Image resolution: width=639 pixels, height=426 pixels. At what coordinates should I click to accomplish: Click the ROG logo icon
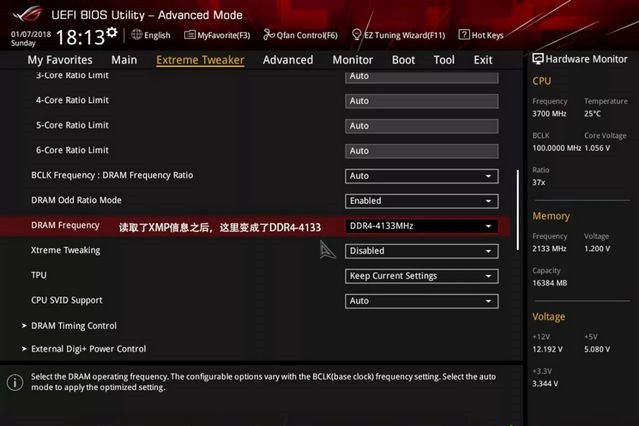27,14
